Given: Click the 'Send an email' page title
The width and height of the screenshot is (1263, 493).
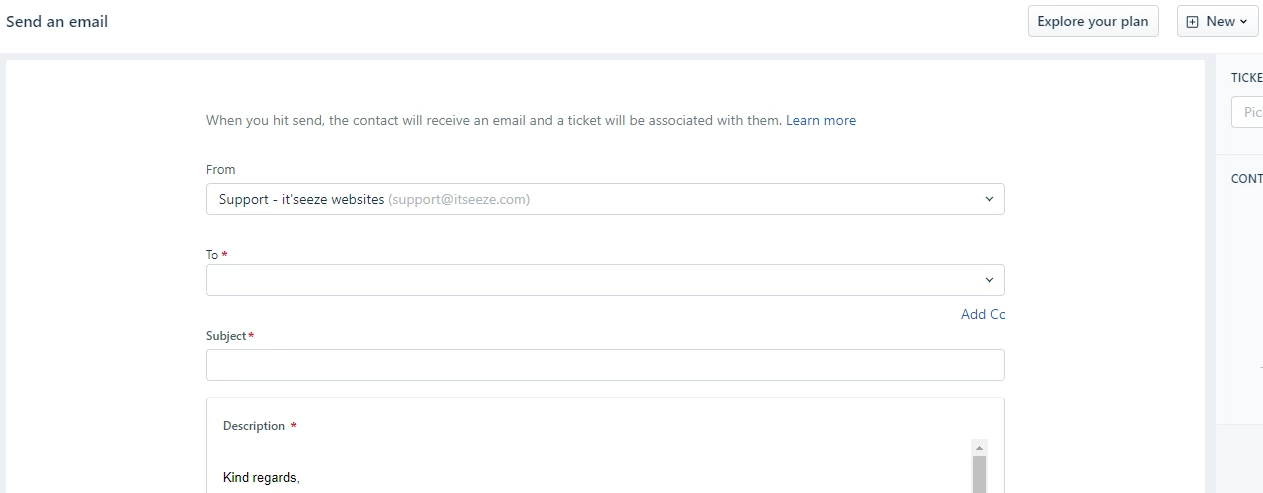Looking at the screenshot, I should pyautogui.click(x=57, y=21).
